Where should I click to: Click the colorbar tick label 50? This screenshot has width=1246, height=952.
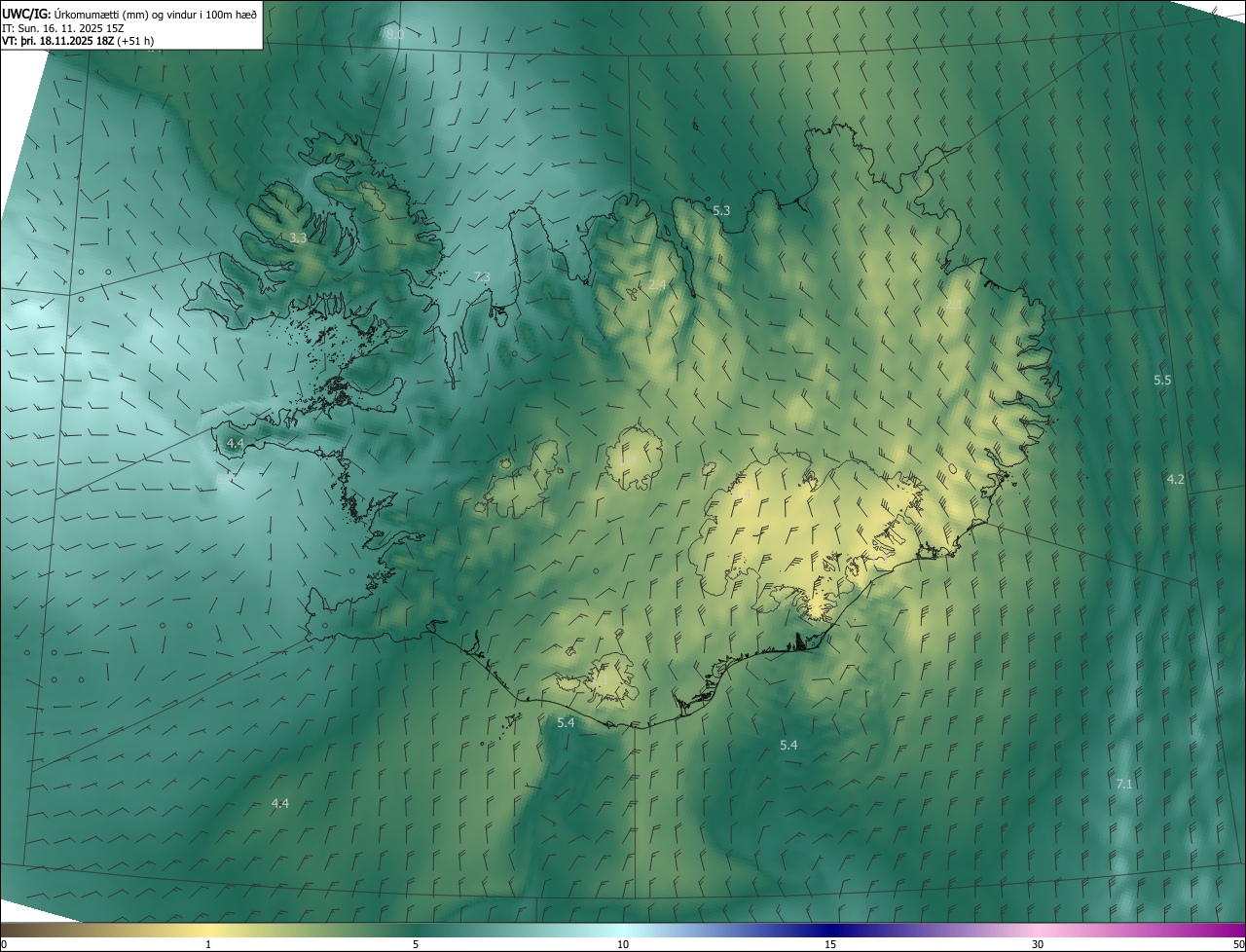pos(1238,944)
